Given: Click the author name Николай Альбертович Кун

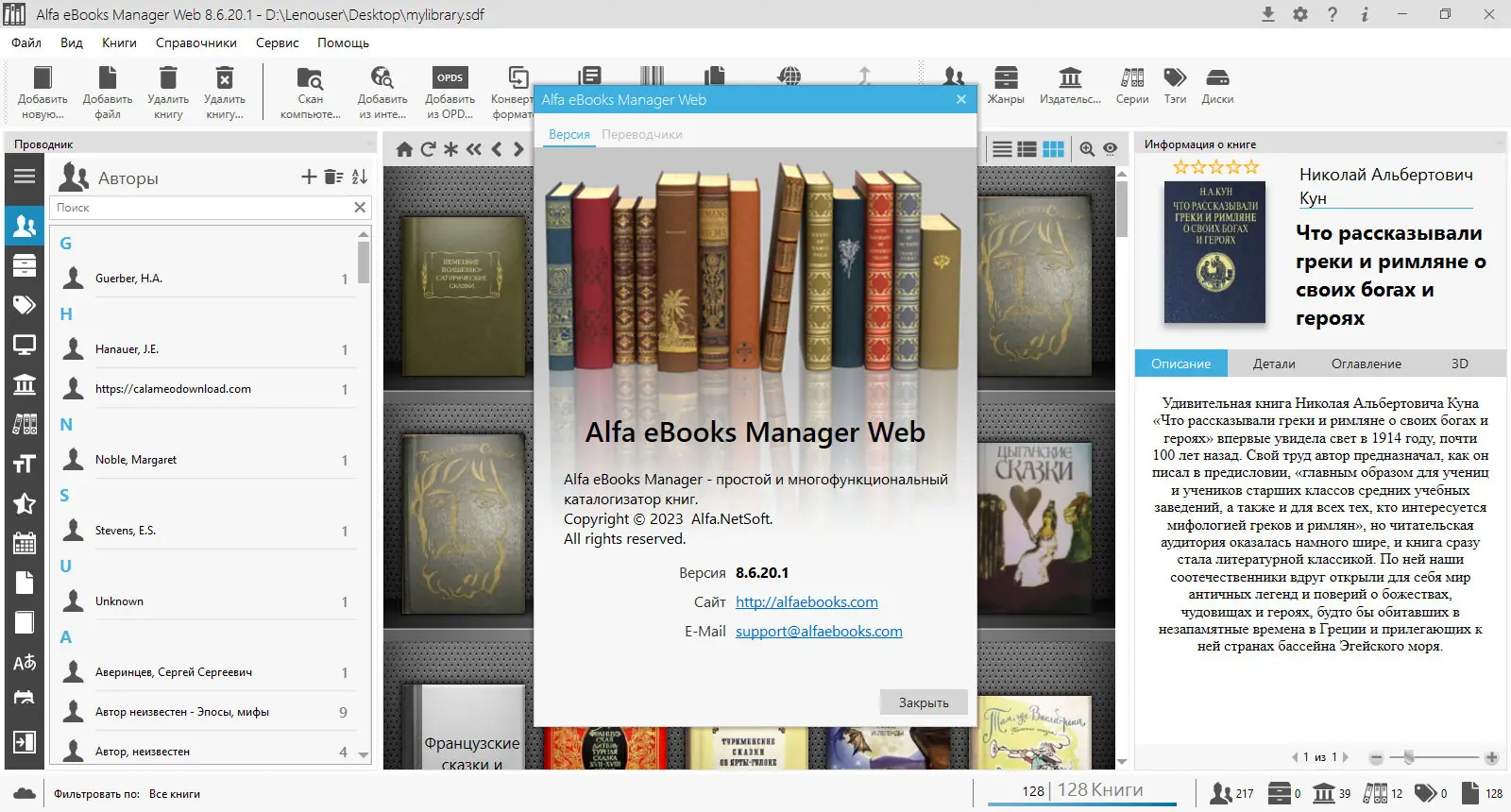Looking at the screenshot, I should [x=1385, y=186].
